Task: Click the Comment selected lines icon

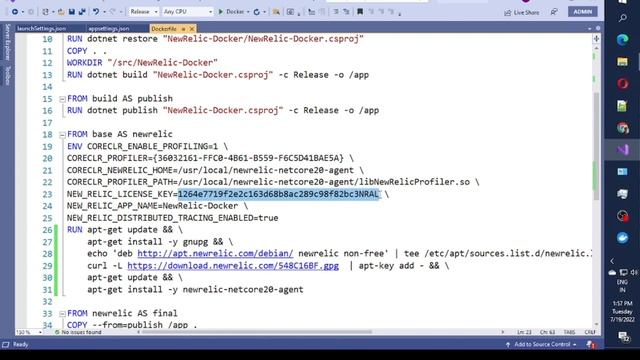Action: [x=336, y=12]
